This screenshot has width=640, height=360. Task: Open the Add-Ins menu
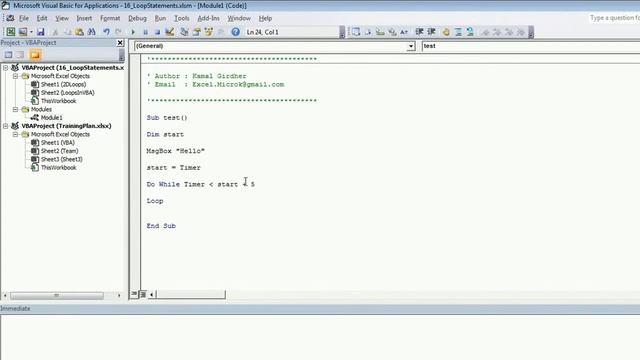209,18
